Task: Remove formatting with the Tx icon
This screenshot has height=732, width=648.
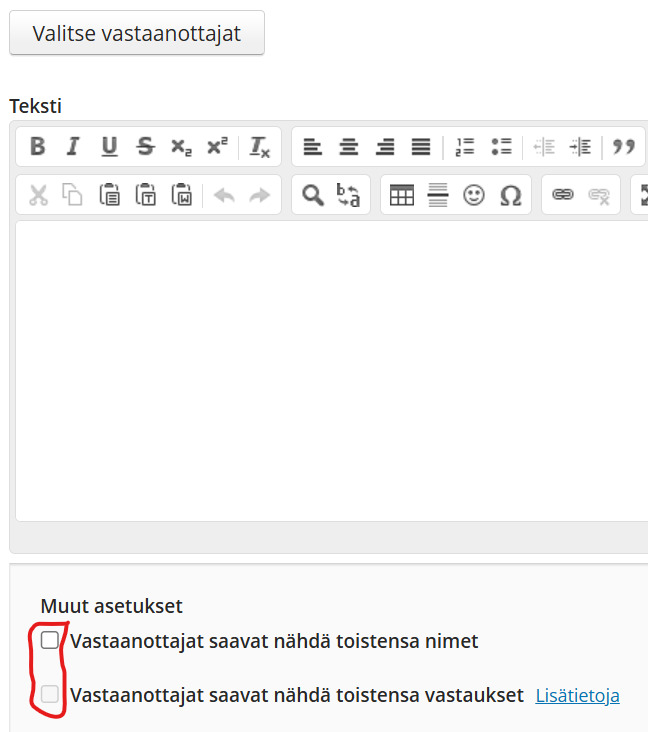Action: [x=260, y=147]
